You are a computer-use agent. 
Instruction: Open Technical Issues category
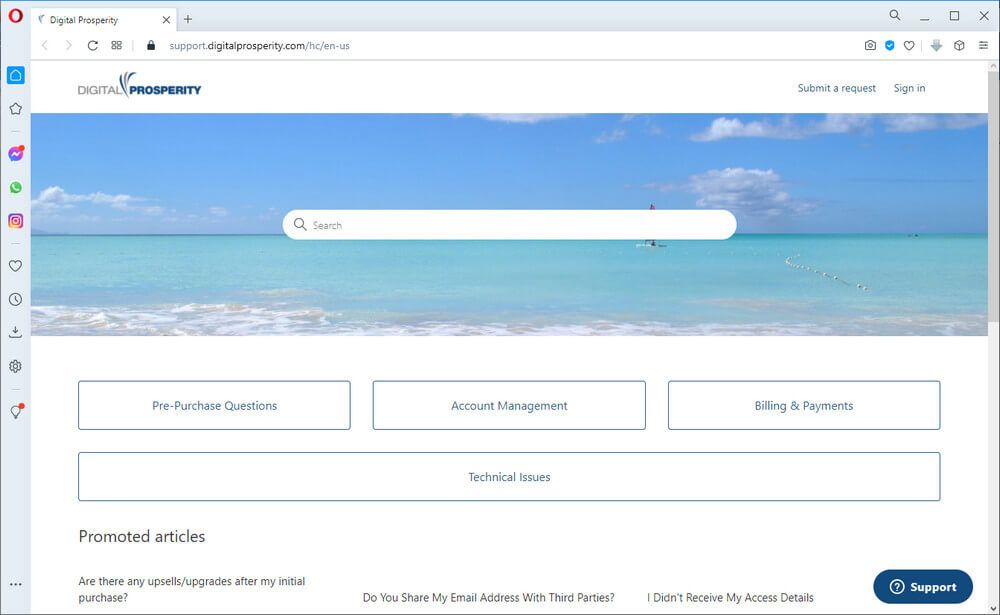(509, 477)
